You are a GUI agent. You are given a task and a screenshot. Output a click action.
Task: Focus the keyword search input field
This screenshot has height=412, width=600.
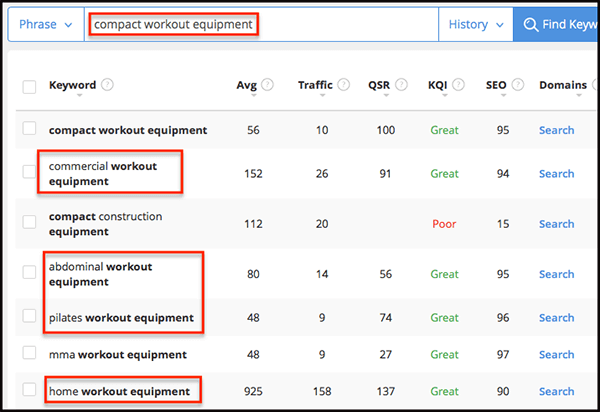pos(261,24)
